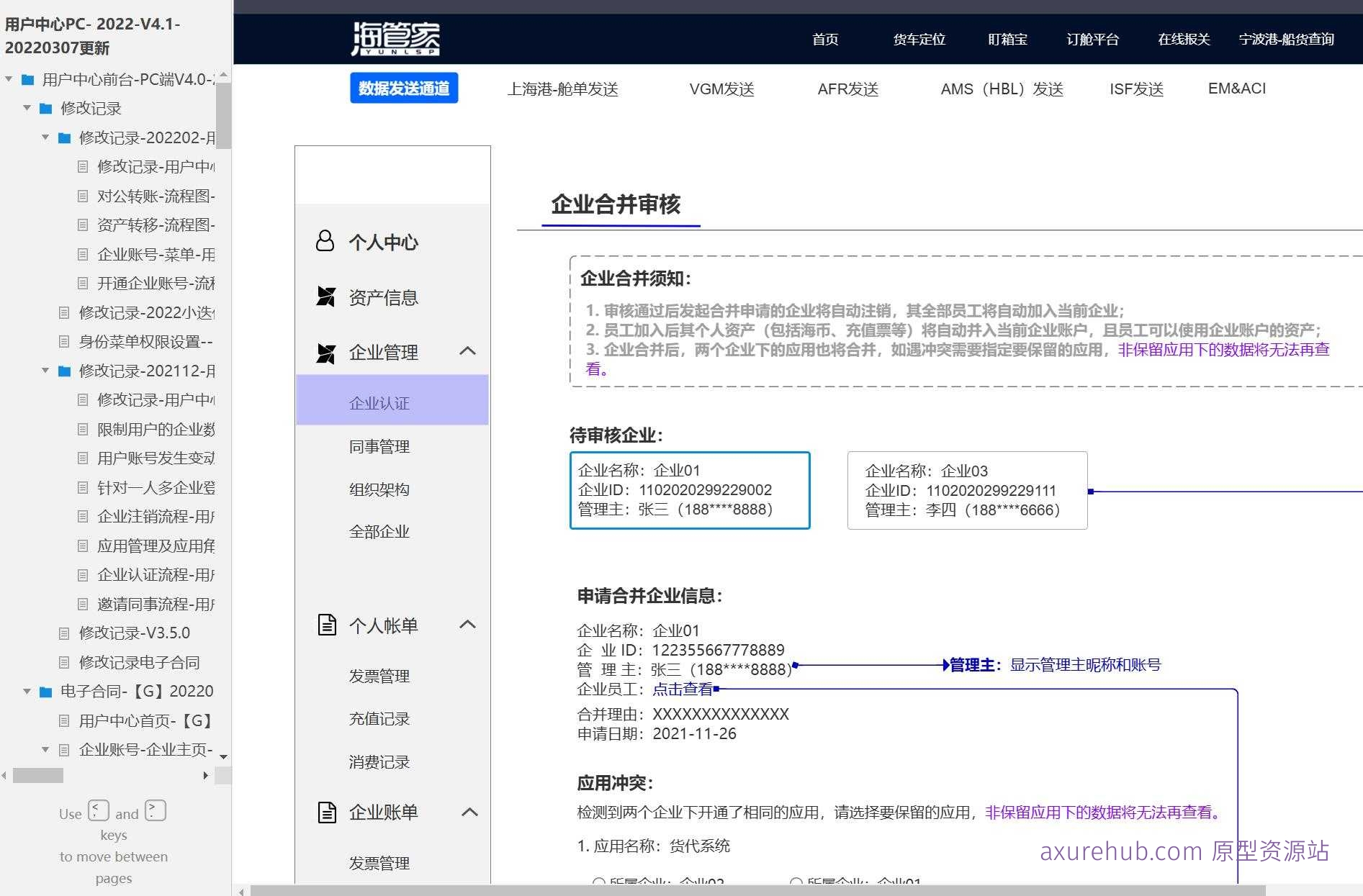
Task: Click folder icon of 用户中心前台-PC端V4.0
Action: (x=28, y=79)
